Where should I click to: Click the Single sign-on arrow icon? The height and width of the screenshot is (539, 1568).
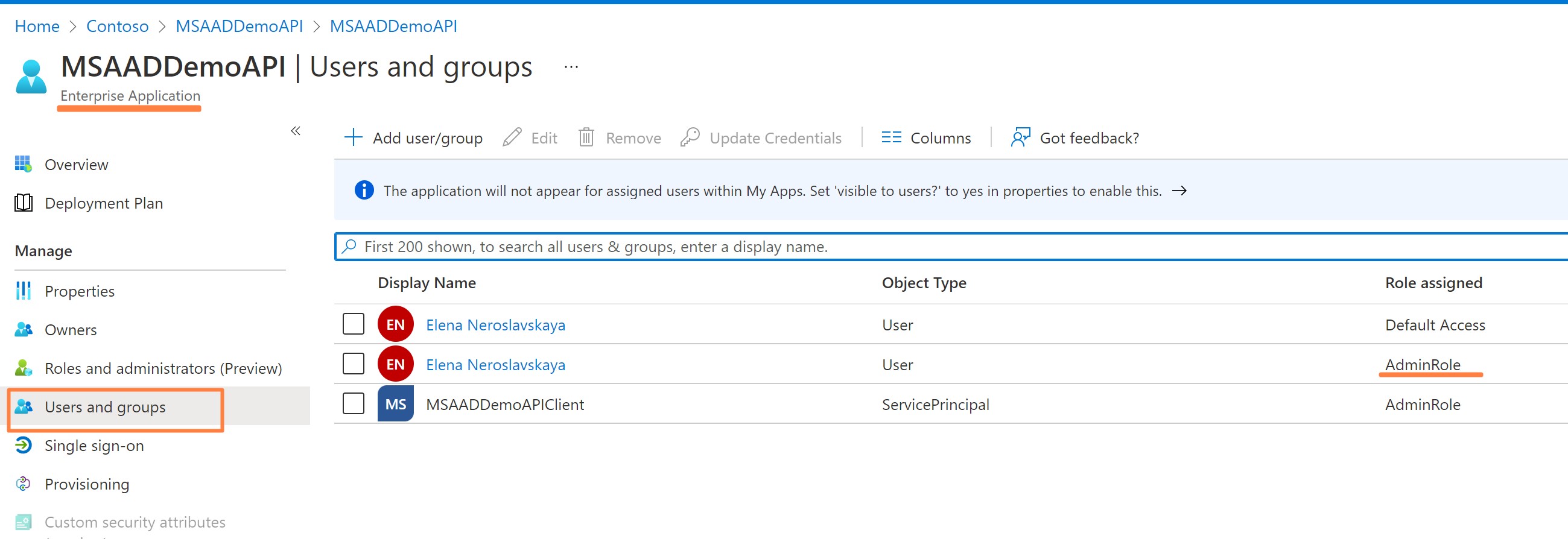coord(23,446)
